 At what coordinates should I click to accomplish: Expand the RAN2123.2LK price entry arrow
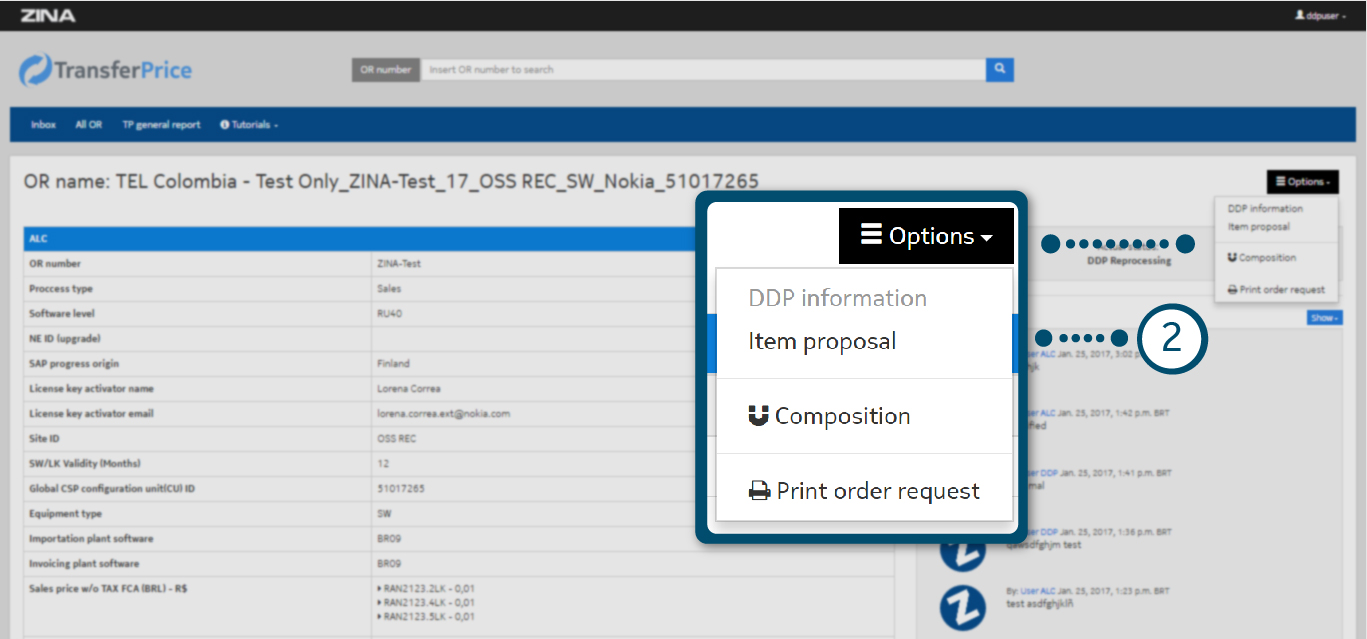pos(379,589)
